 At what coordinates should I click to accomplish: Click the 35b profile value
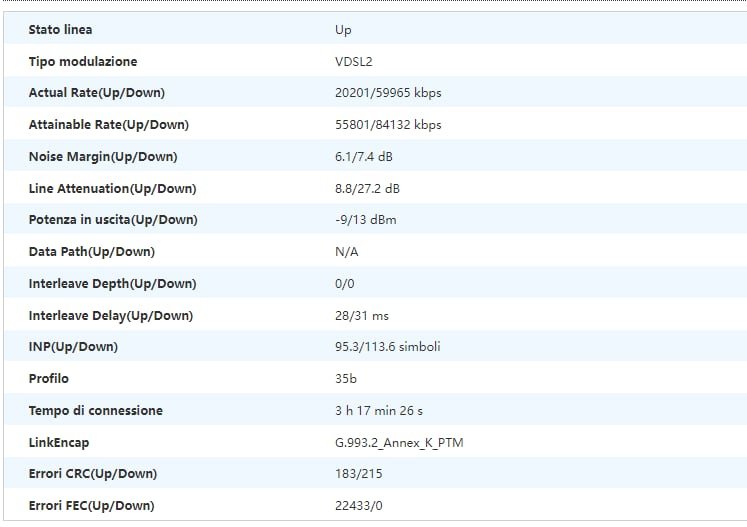tap(346, 379)
